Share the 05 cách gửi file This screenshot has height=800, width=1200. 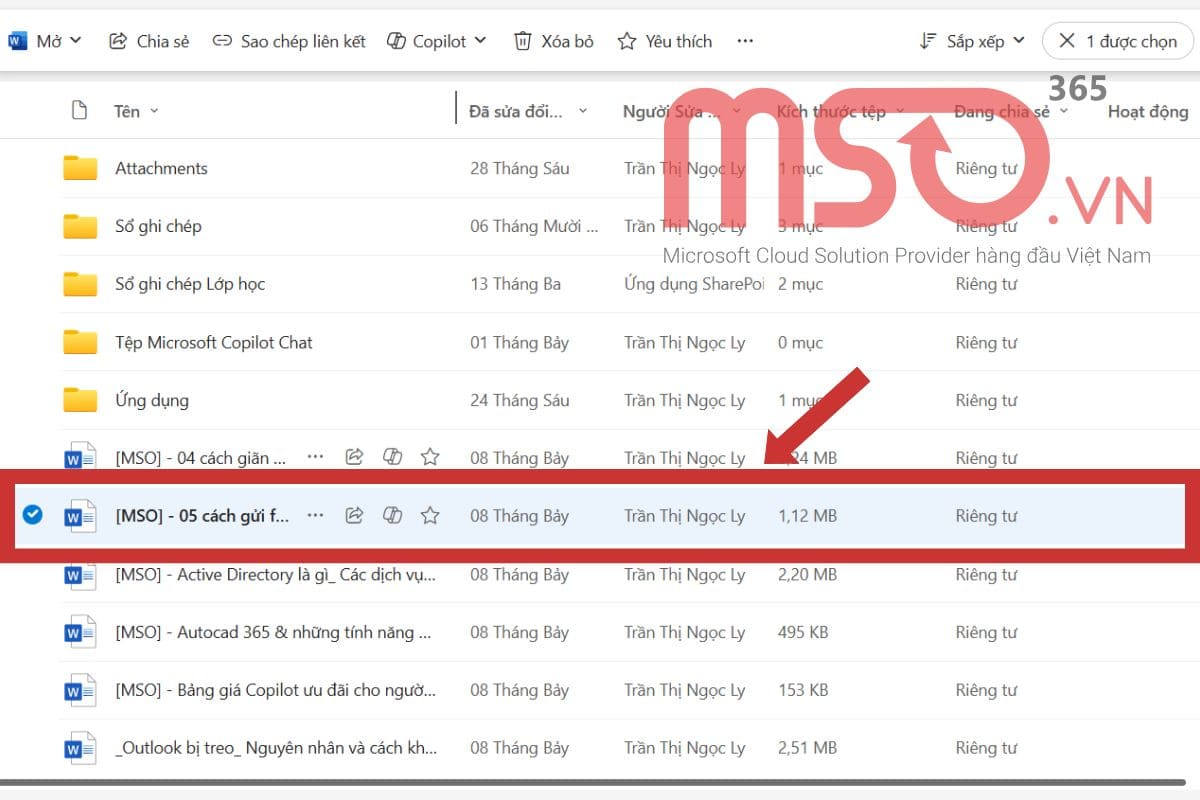tap(354, 515)
